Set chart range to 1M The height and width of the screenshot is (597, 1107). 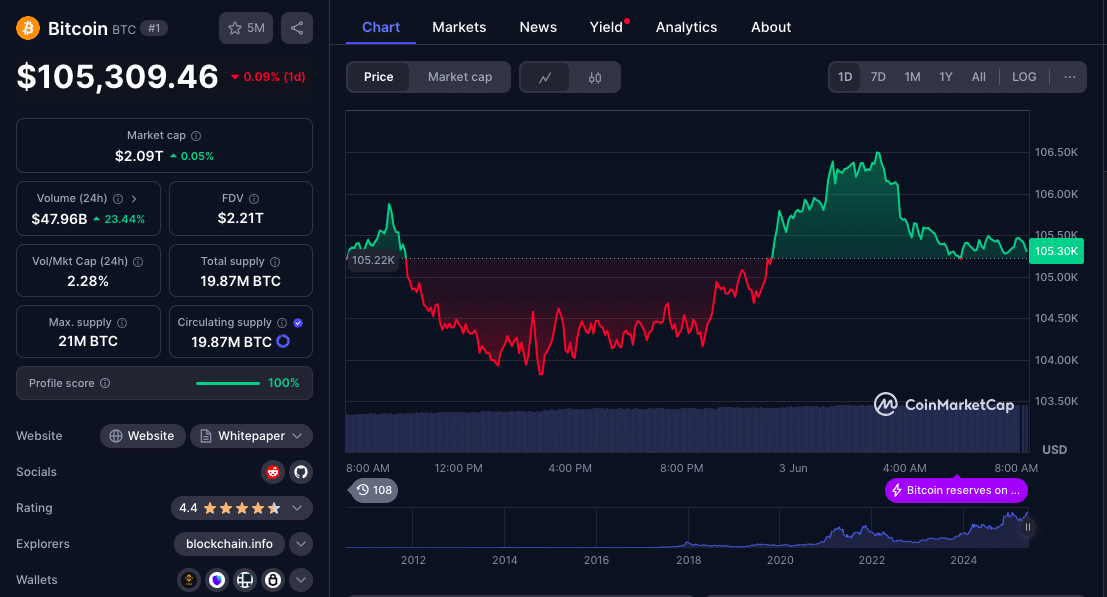pyautogui.click(x=912, y=77)
